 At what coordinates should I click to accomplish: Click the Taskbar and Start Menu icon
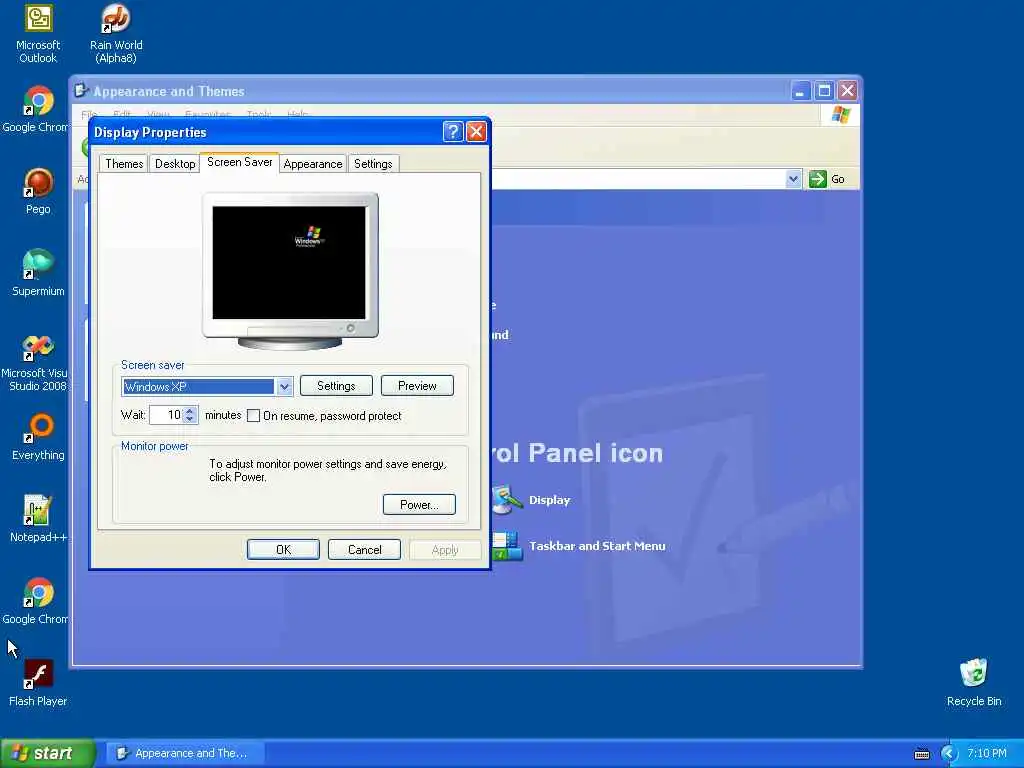[507, 546]
